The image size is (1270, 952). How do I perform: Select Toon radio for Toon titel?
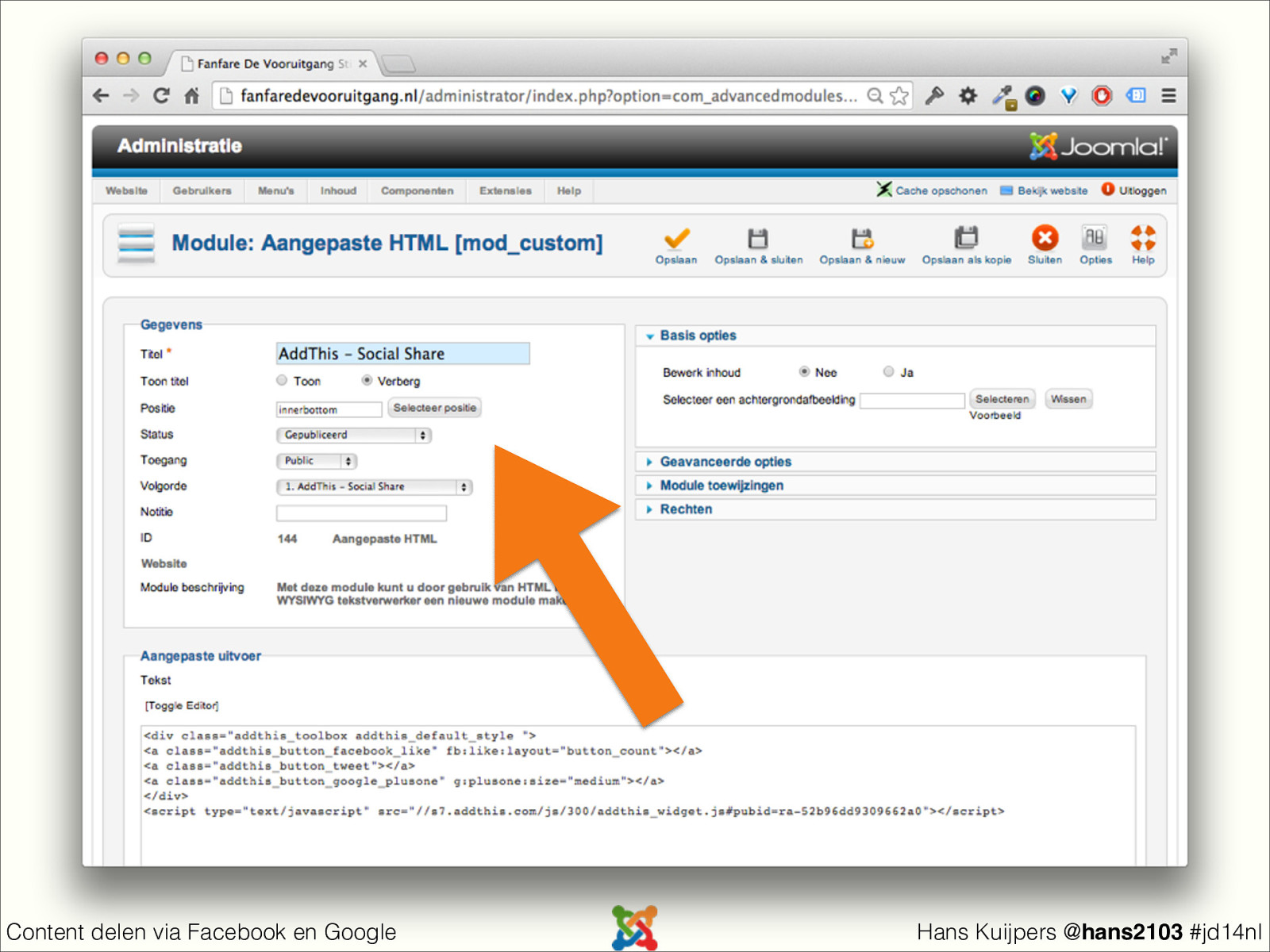pyautogui.click(x=282, y=380)
